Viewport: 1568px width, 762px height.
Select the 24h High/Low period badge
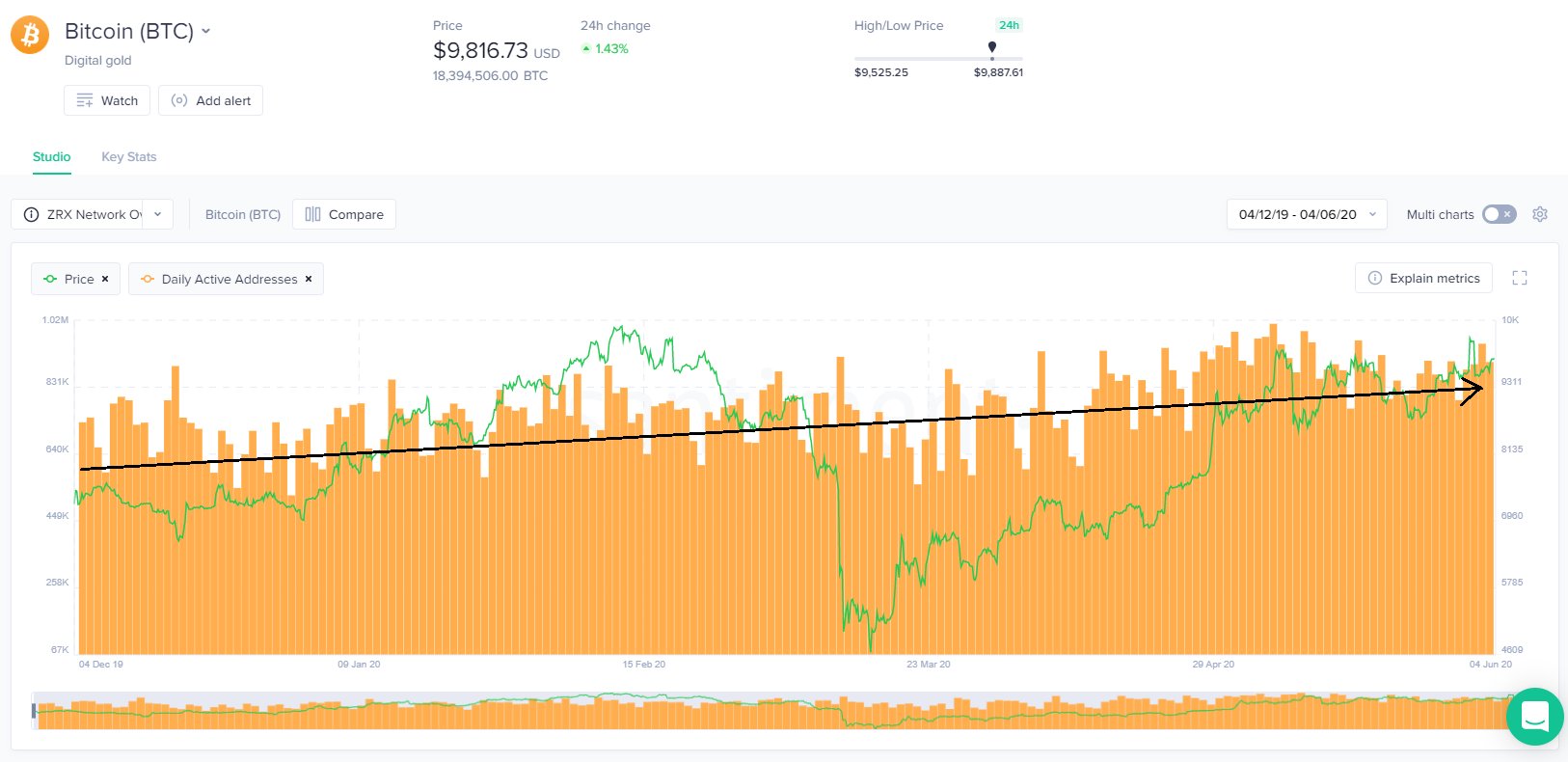point(1009,25)
